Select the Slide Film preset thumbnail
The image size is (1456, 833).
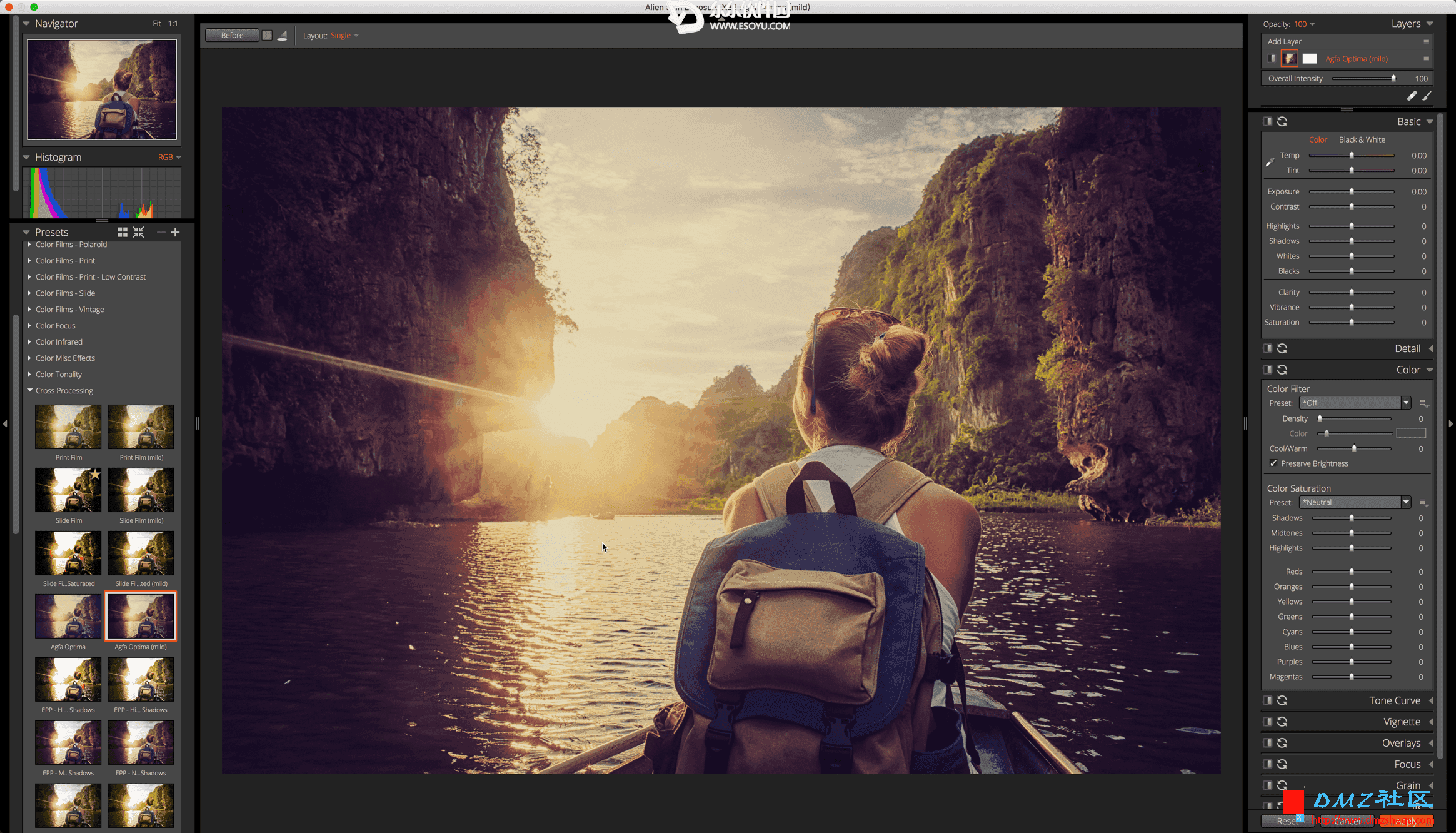[x=68, y=490]
